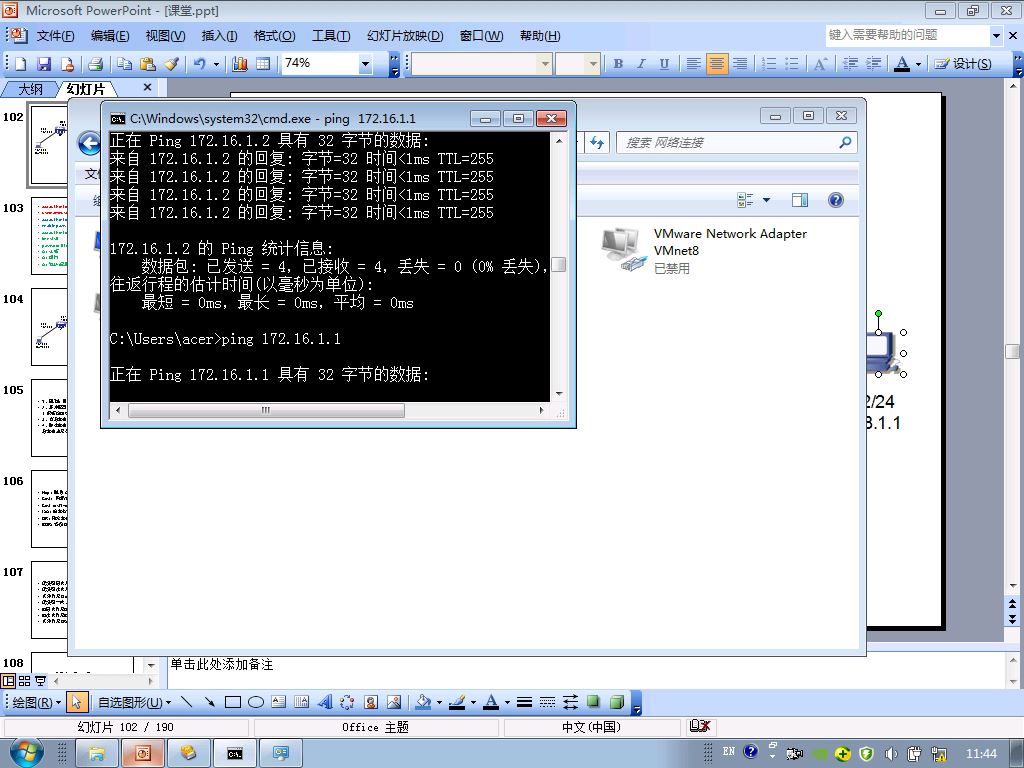The width and height of the screenshot is (1024, 768).
Task: Click the back button in network connections window
Action: click(x=89, y=143)
